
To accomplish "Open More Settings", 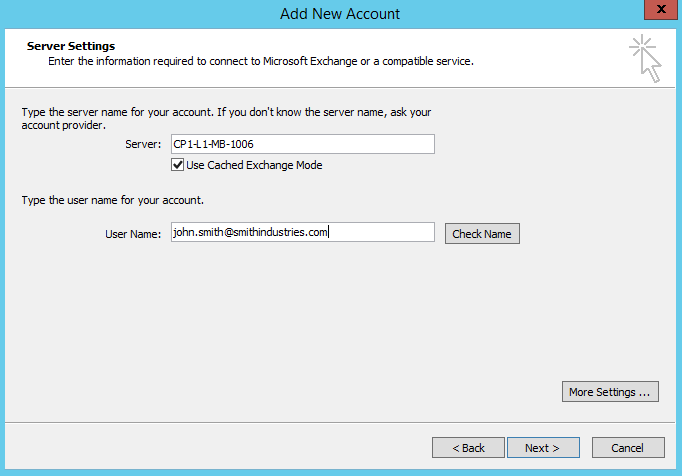I will (610, 392).
